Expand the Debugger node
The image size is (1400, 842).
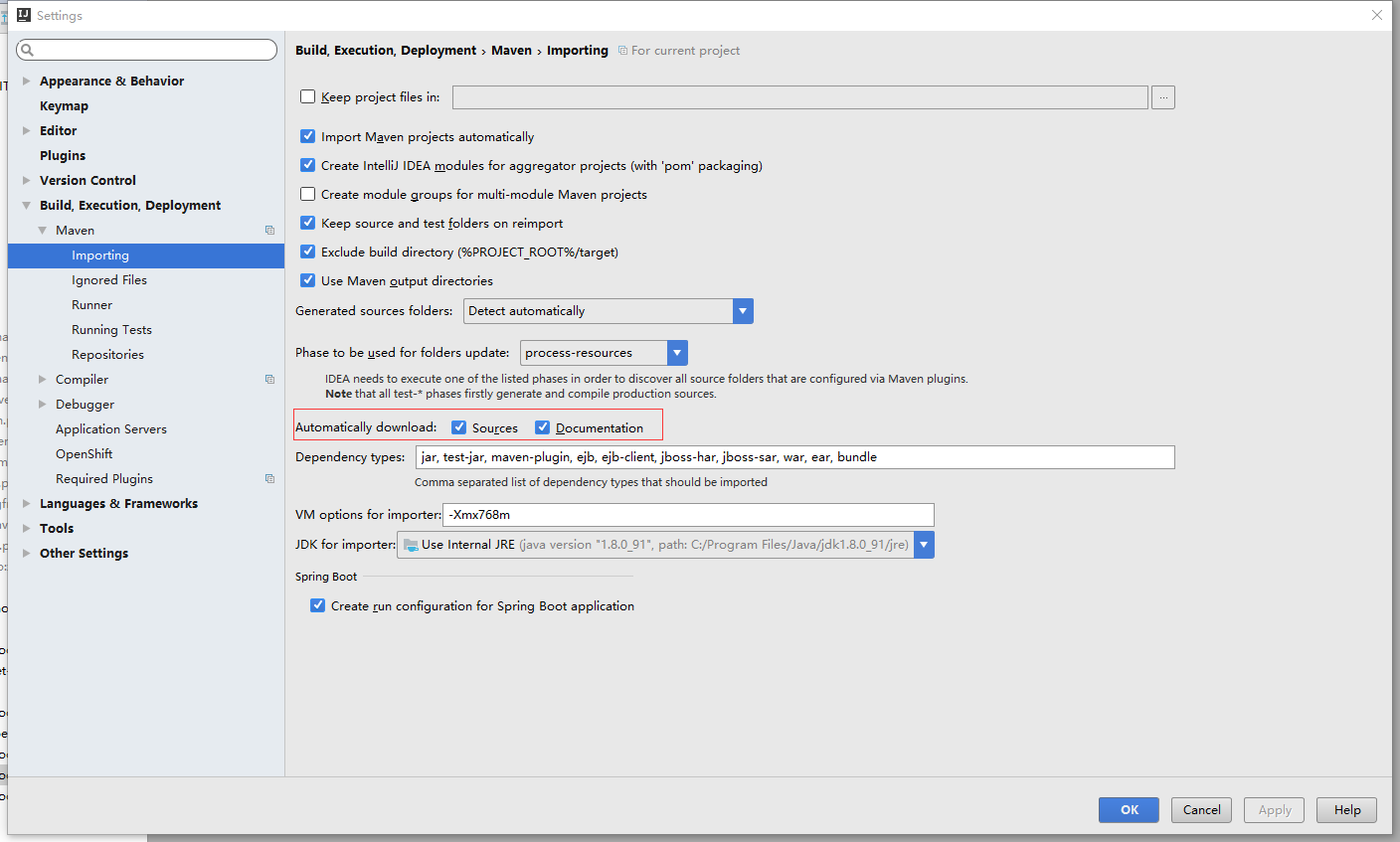(x=42, y=404)
